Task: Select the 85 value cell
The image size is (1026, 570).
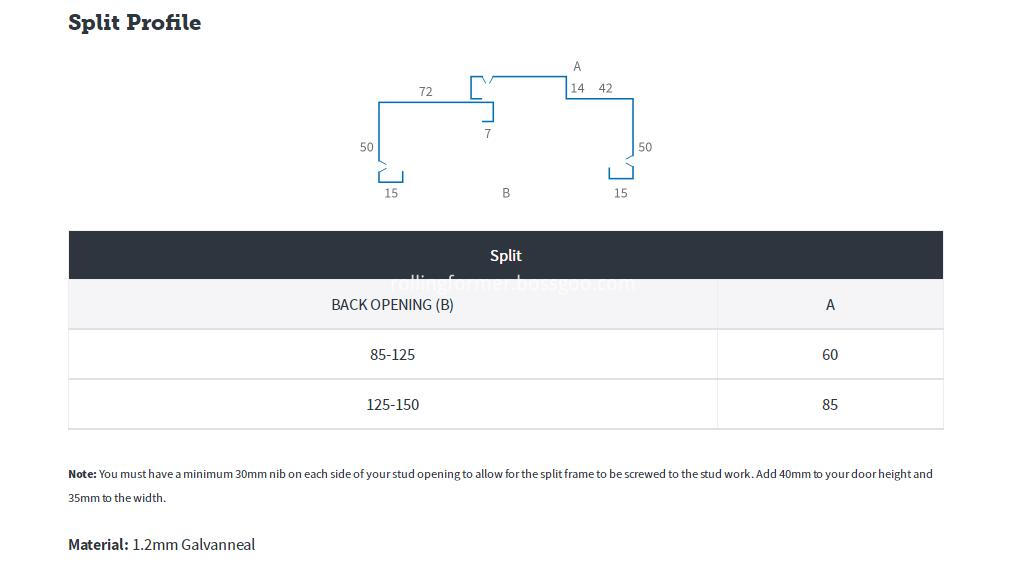Action: 830,404
